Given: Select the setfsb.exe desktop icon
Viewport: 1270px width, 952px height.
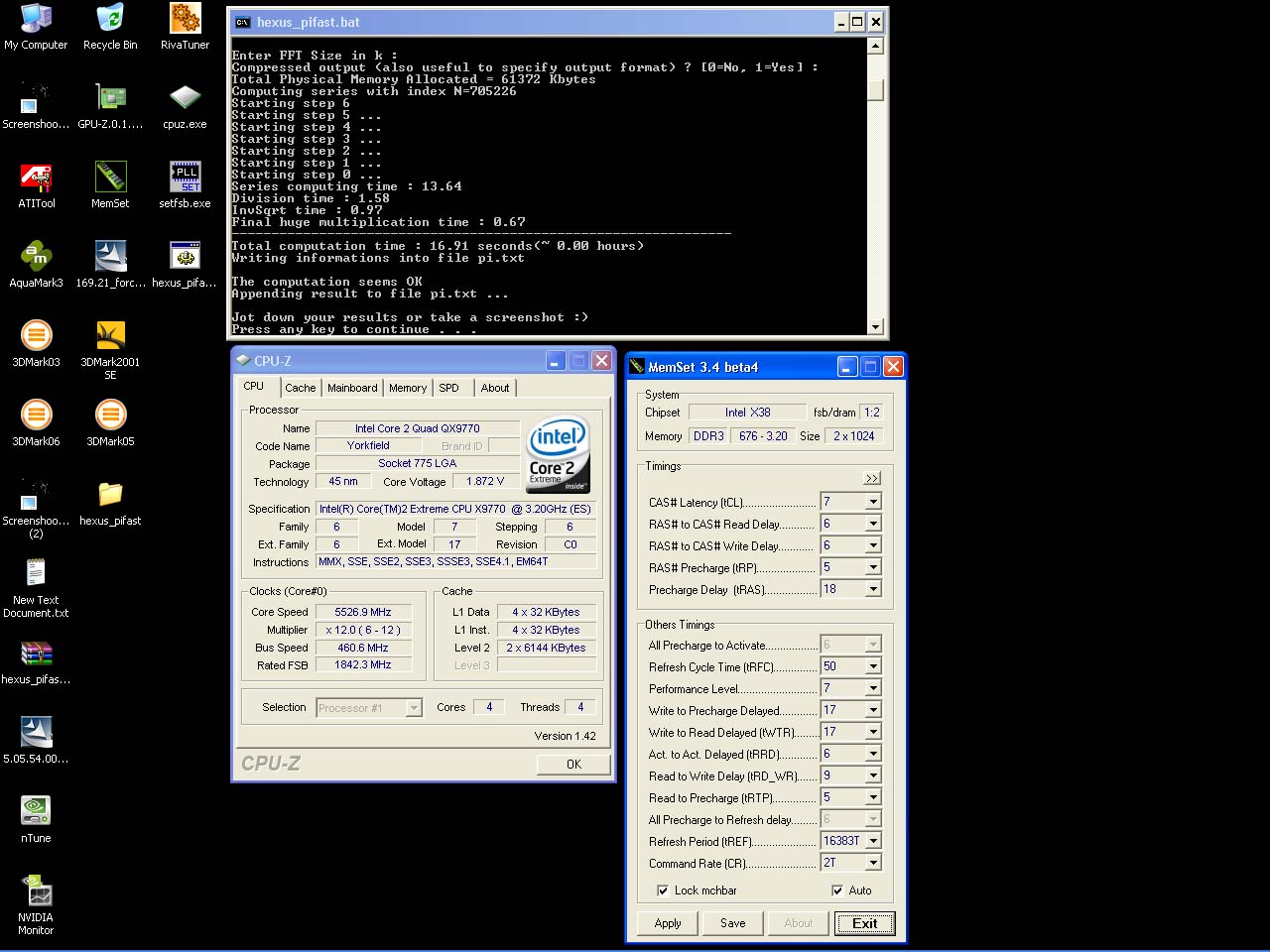Looking at the screenshot, I should tap(185, 185).
